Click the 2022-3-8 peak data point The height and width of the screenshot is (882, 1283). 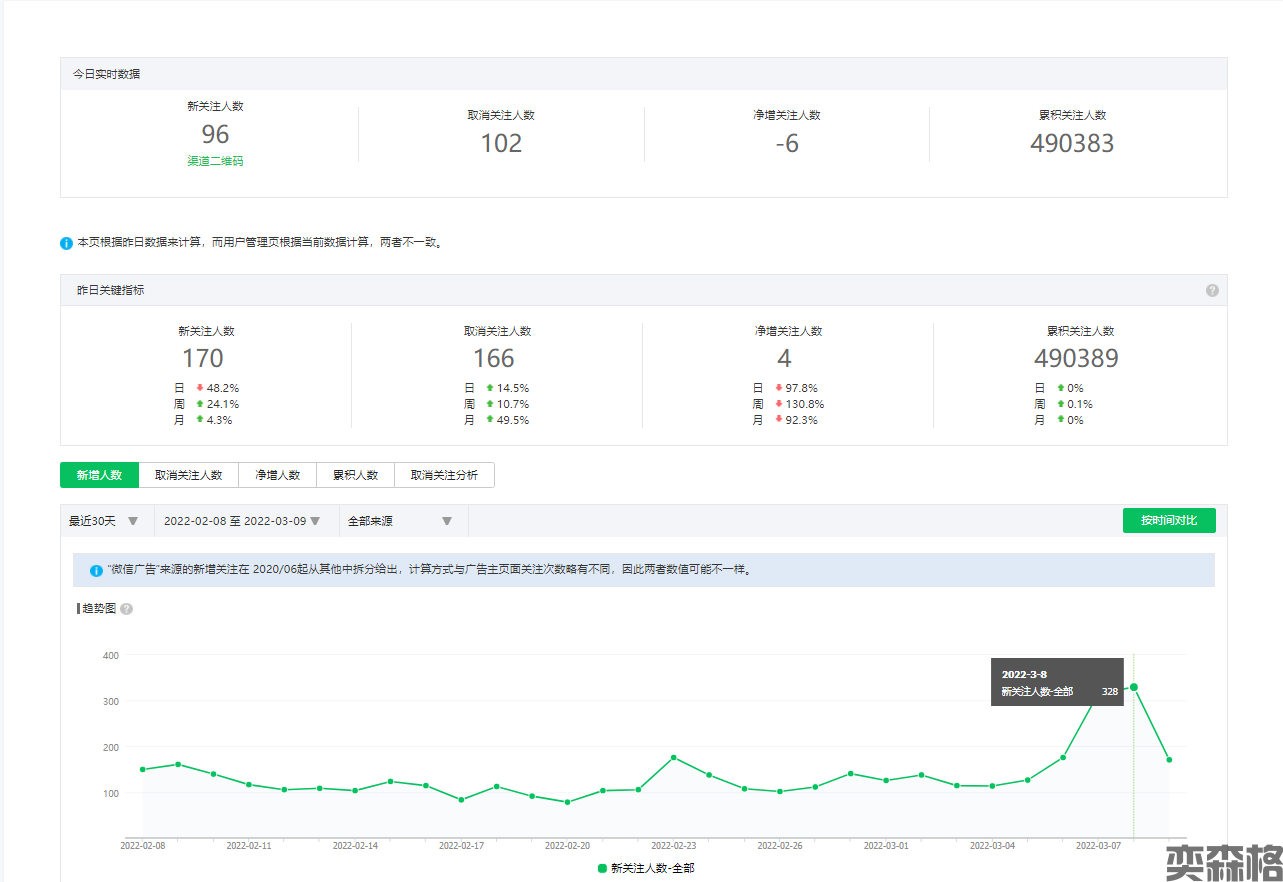1133,687
